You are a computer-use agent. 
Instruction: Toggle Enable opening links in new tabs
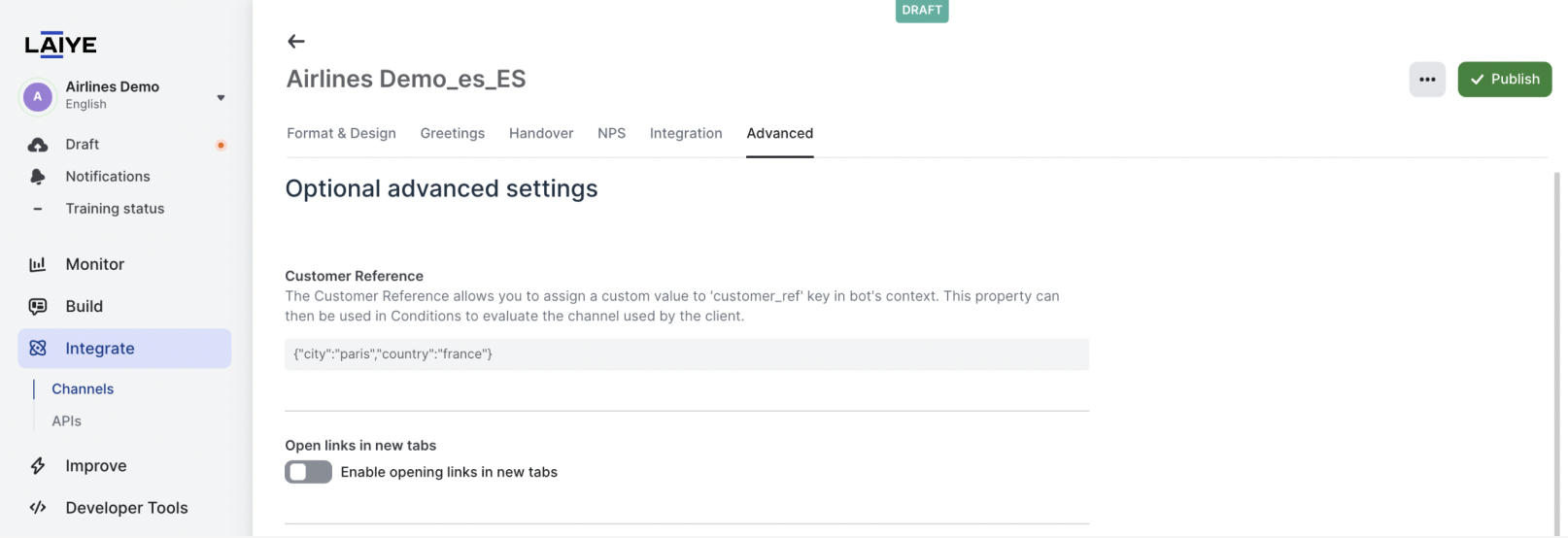point(308,472)
